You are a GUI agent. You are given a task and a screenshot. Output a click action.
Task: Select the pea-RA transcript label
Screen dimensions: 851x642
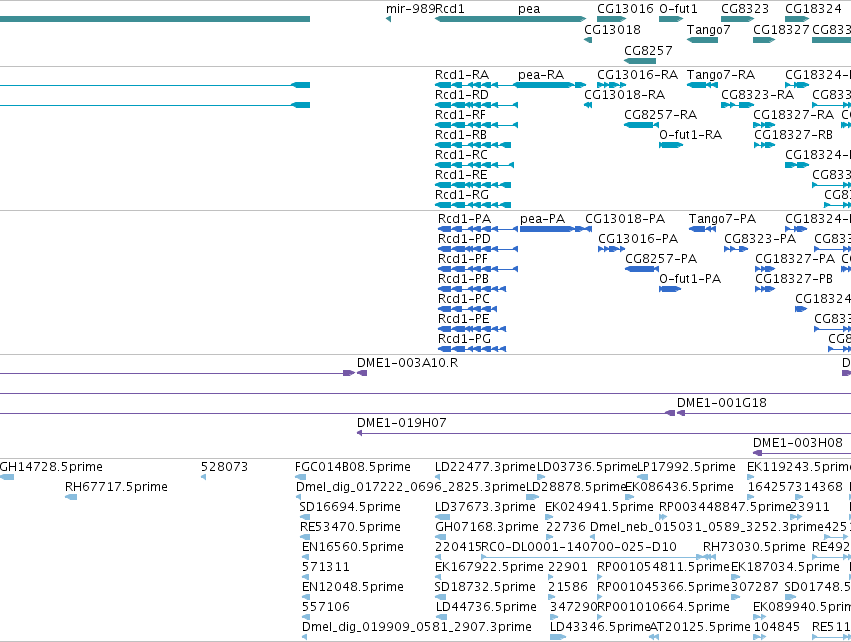(x=541, y=74)
